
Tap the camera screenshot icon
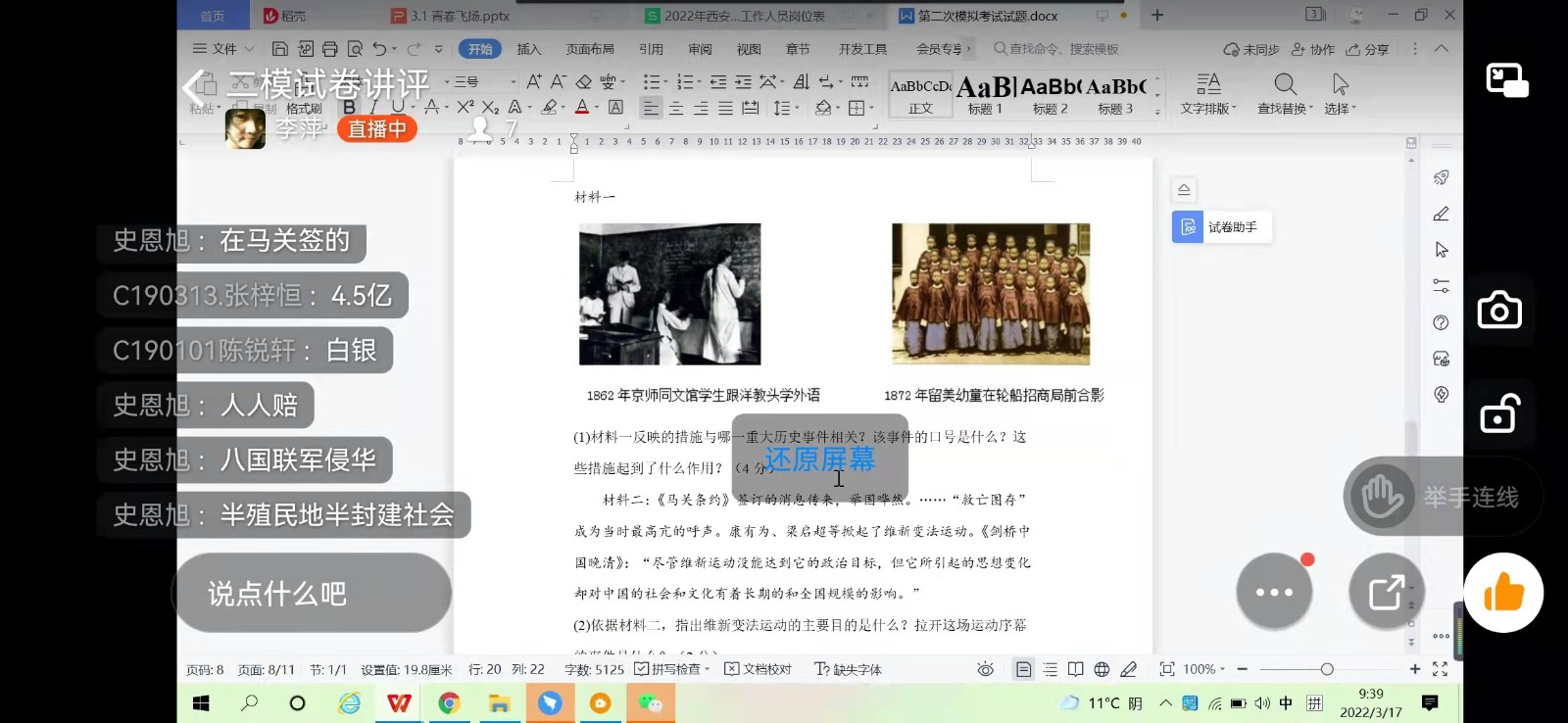click(1499, 311)
